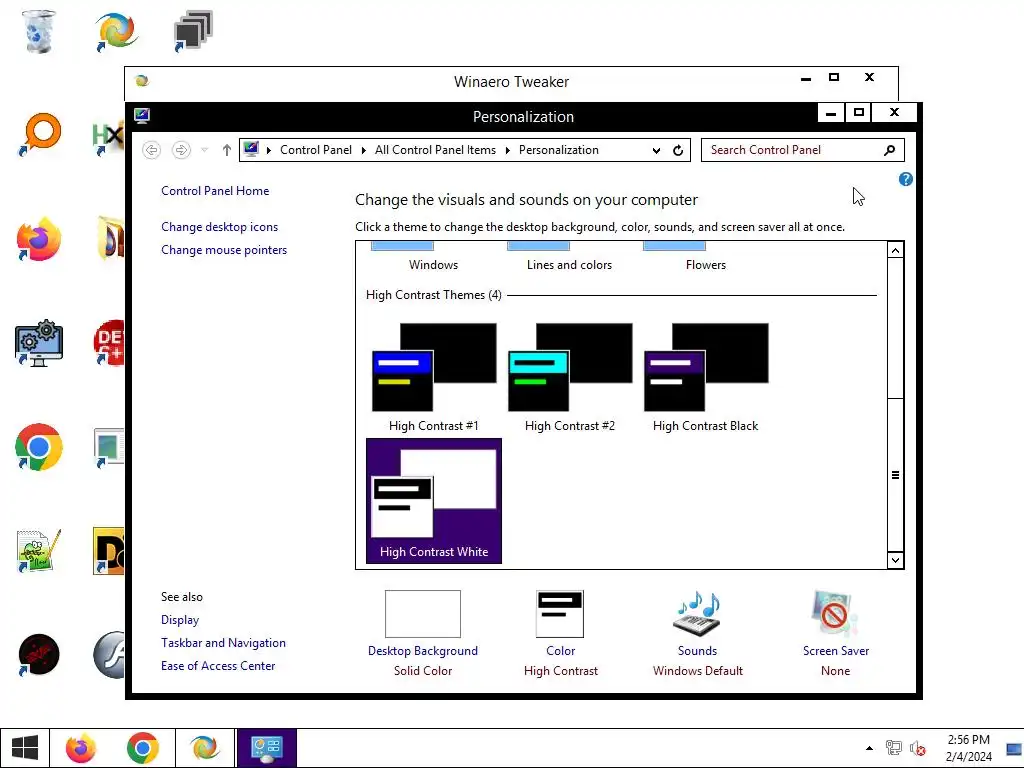Open the recent locations dropdown arrow
Screen dimensions: 1024x768
pyautogui.click(x=204, y=150)
